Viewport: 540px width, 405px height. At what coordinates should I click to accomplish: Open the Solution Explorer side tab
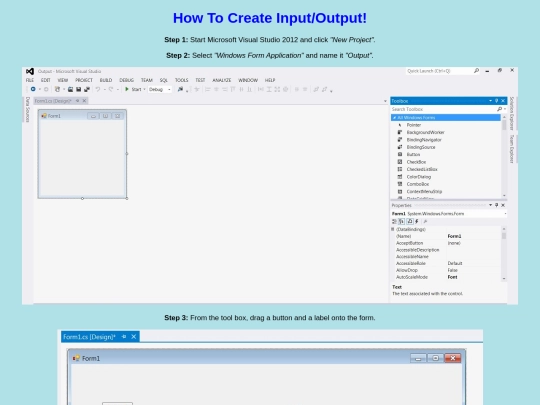pyautogui.click(x=512, y=113)
